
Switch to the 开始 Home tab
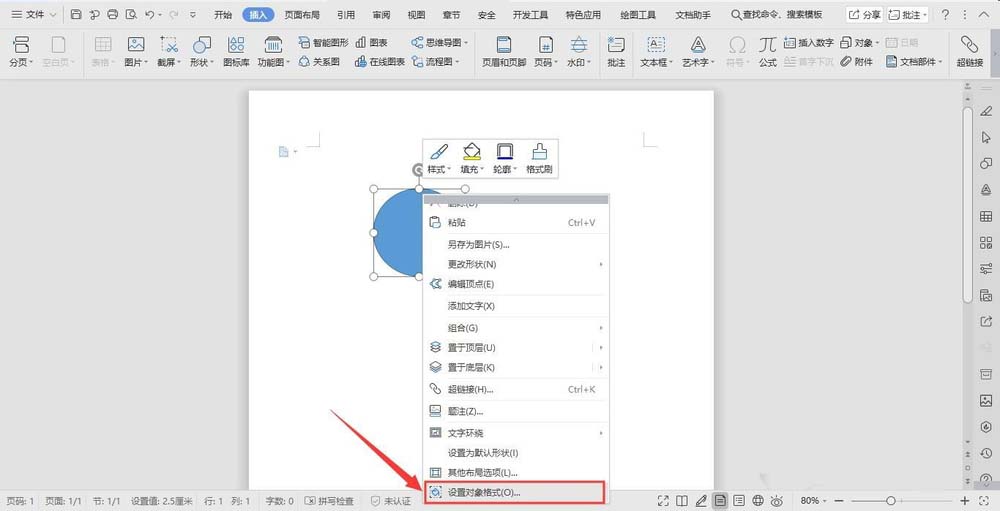223,14
